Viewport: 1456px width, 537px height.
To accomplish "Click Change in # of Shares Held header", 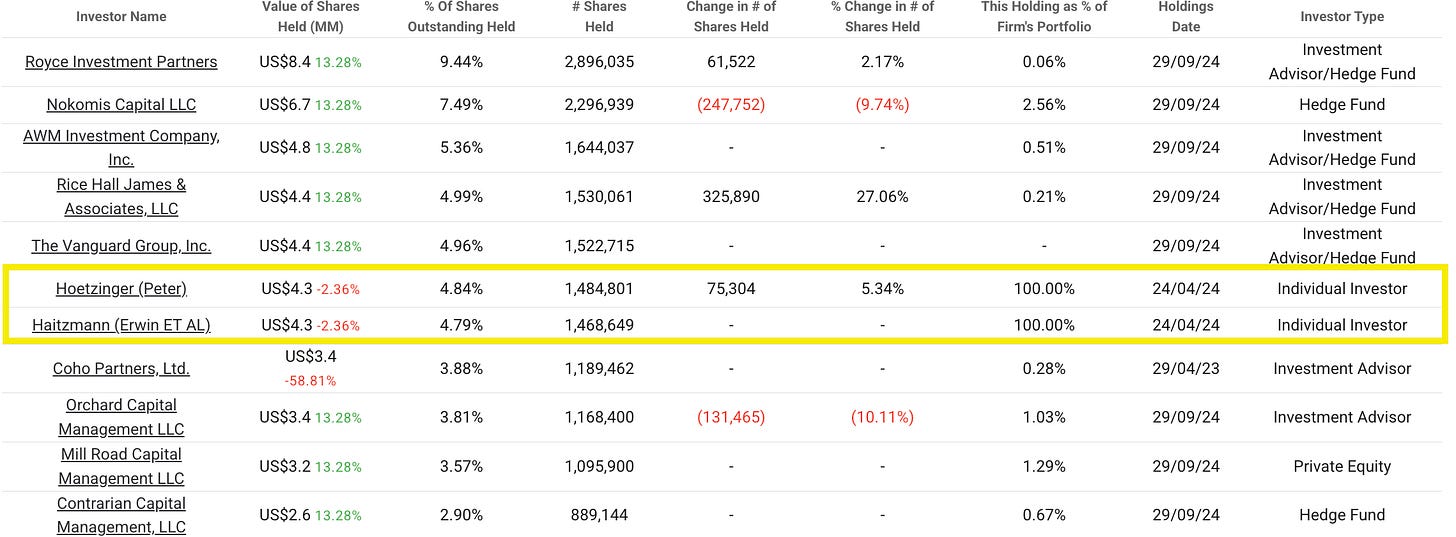I will click(731, 17).
